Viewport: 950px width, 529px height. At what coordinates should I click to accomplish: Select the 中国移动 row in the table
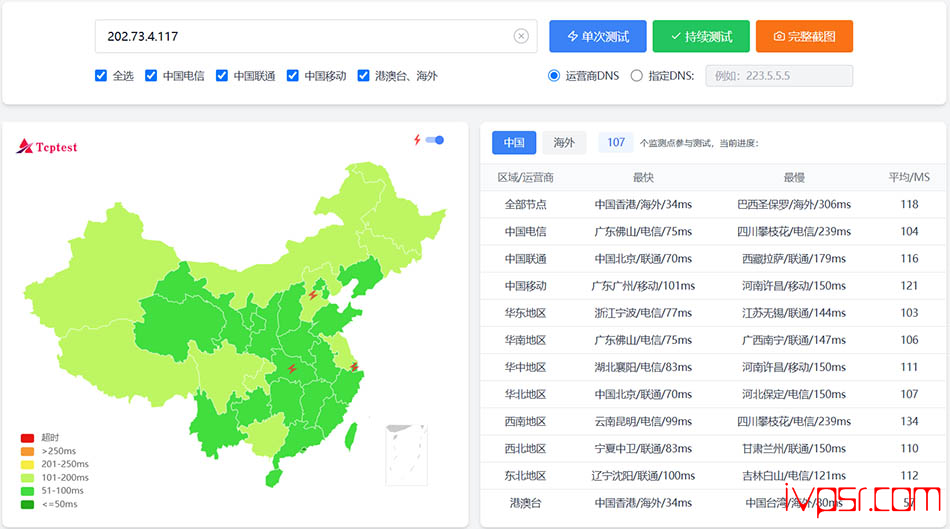click(712, 286)
